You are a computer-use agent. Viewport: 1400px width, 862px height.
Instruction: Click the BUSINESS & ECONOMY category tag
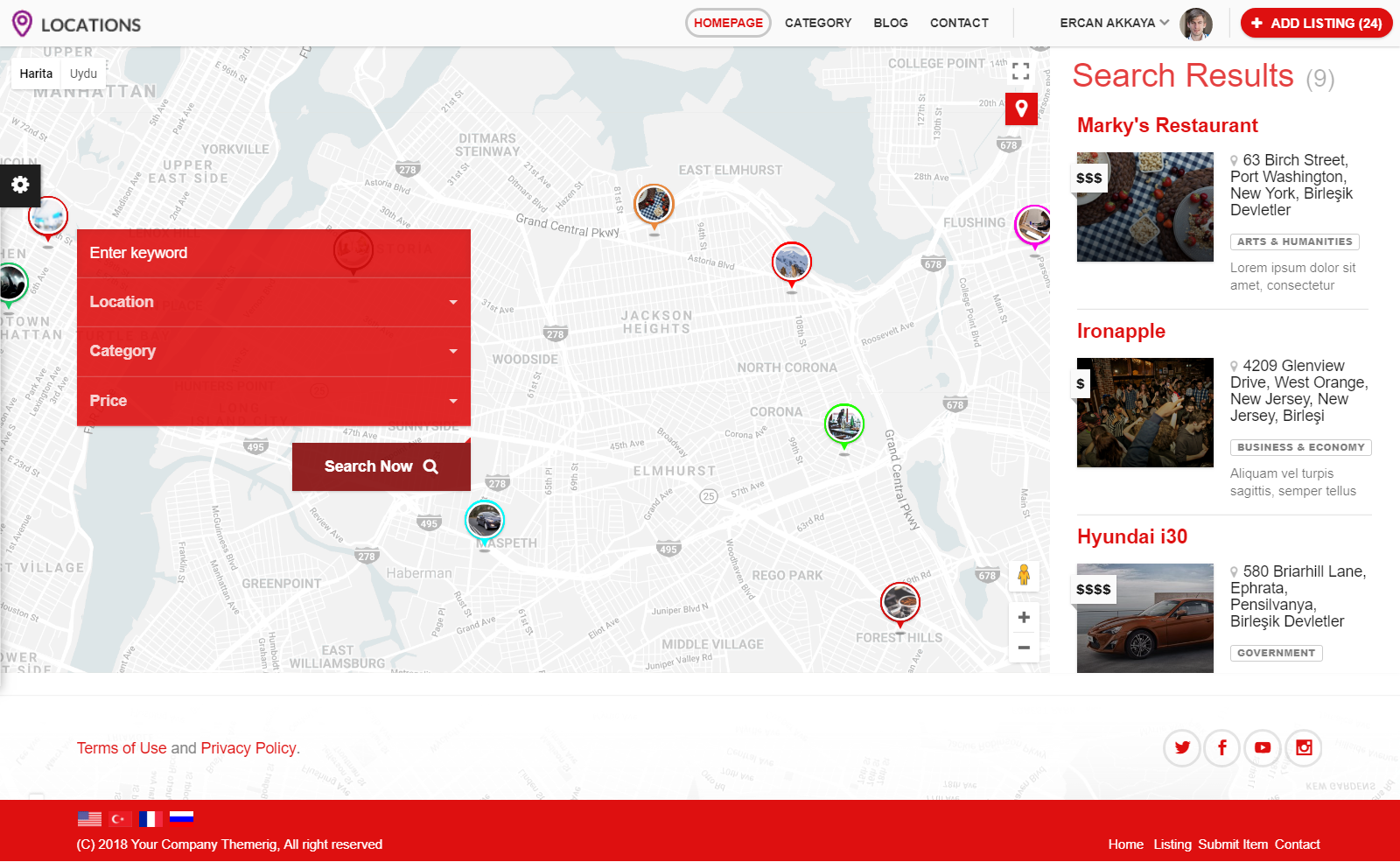1300,447
